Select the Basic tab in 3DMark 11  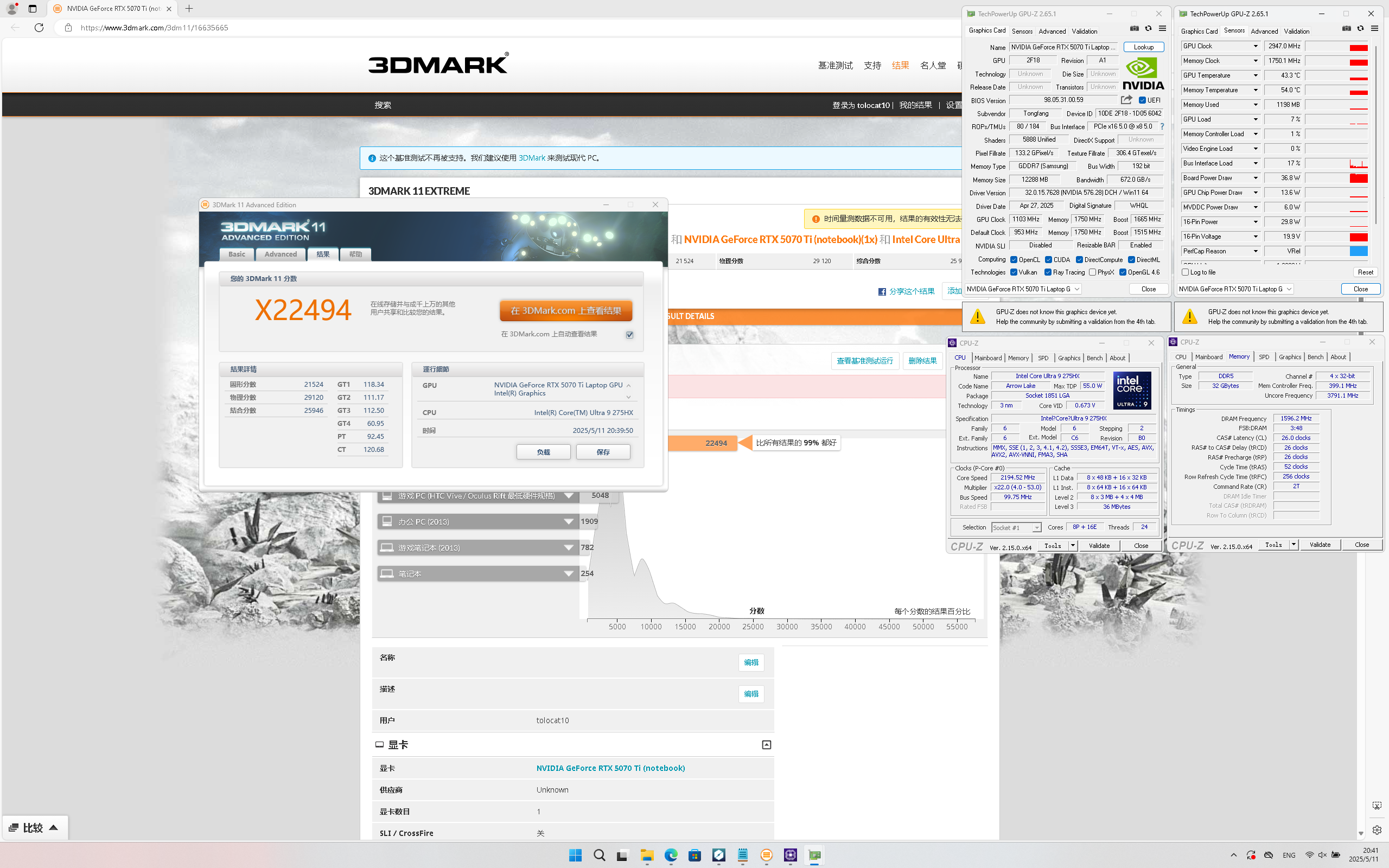point(237,254)
